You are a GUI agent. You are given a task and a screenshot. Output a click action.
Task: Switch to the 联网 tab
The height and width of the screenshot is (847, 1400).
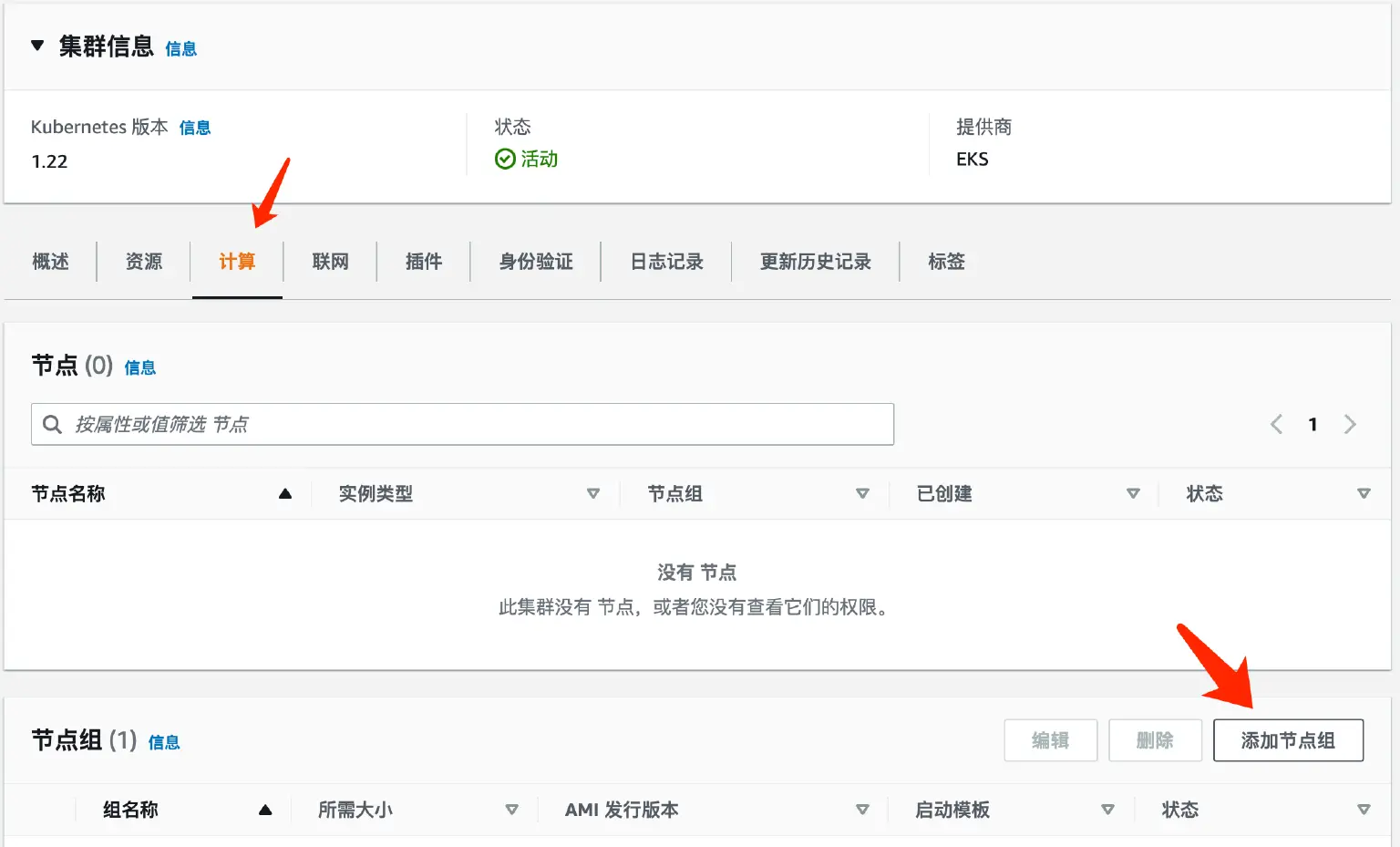coord(330,262)
